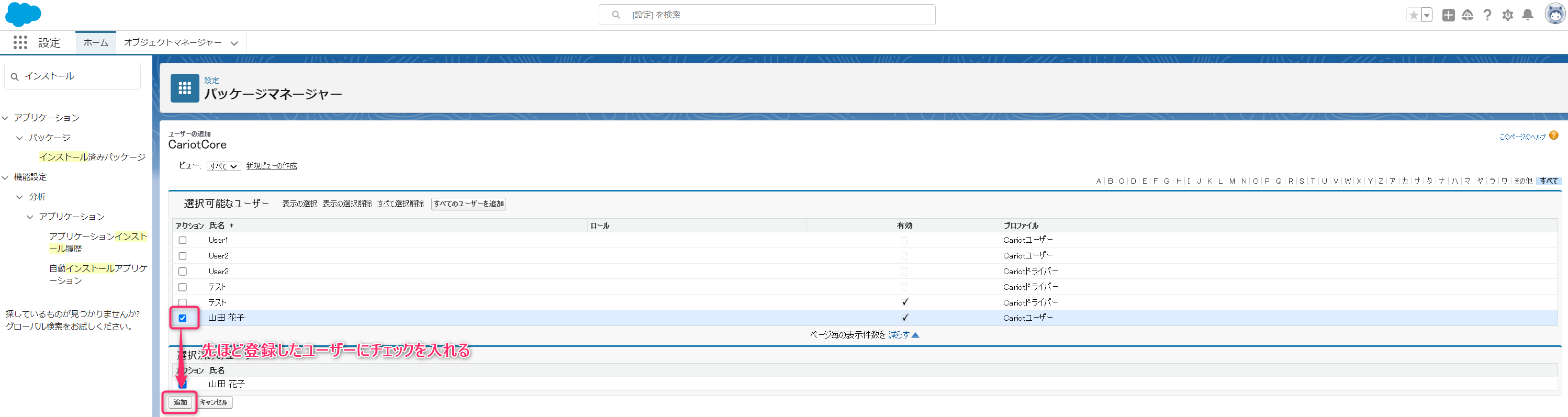
Task: Filter users by letter M
Action: 1232,181
